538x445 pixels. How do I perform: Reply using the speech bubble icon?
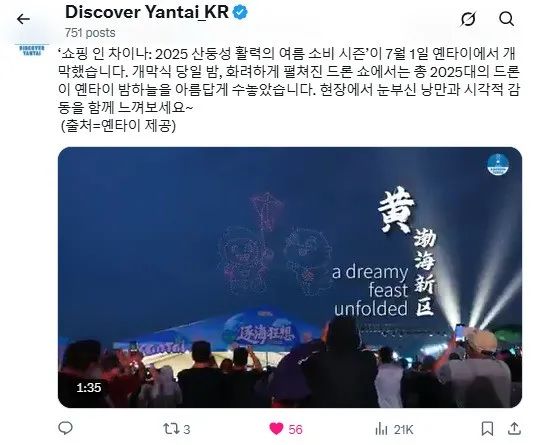tap(65, 429)
